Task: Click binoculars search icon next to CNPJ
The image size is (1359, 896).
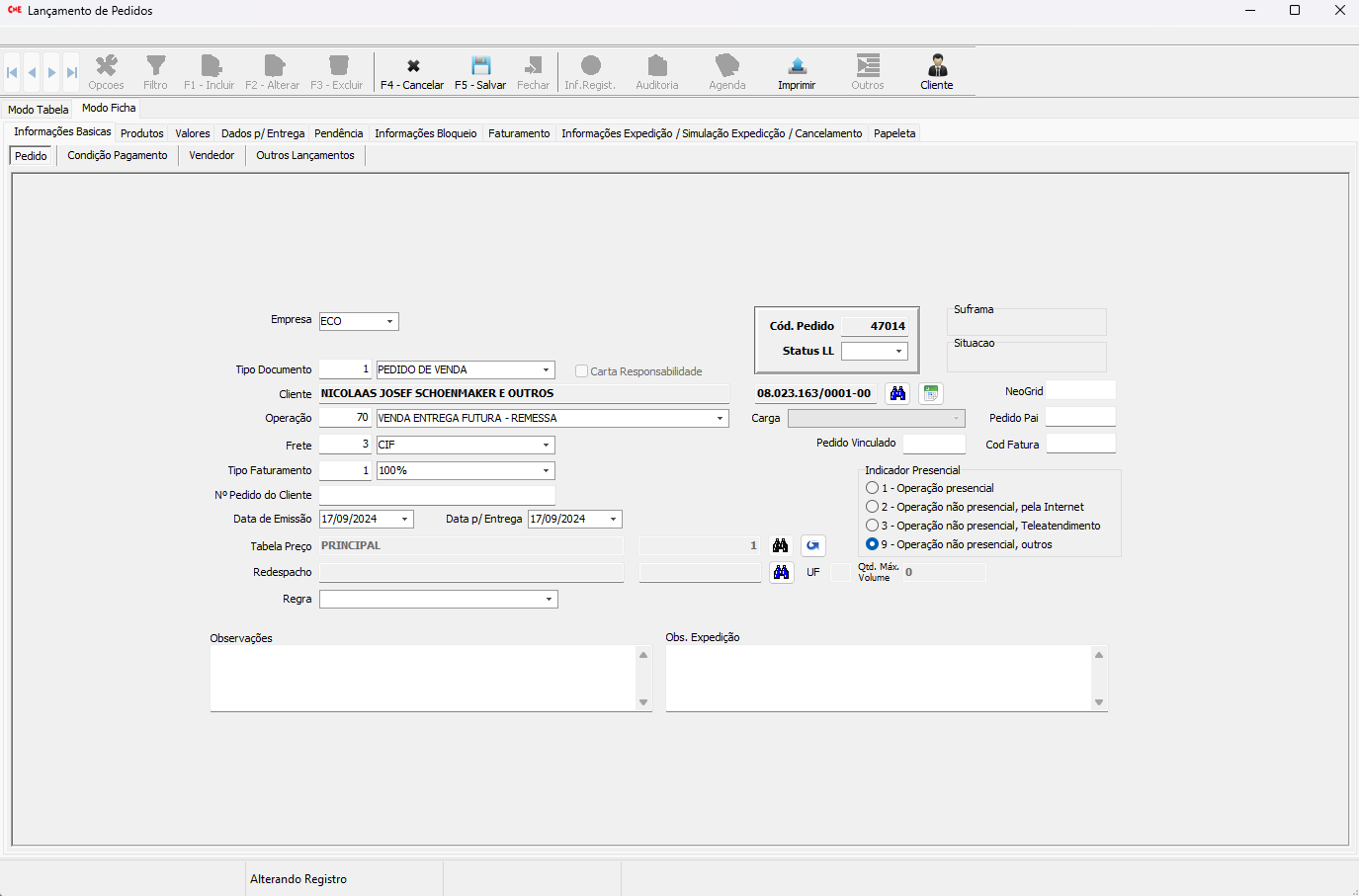Action: [897, 394]
